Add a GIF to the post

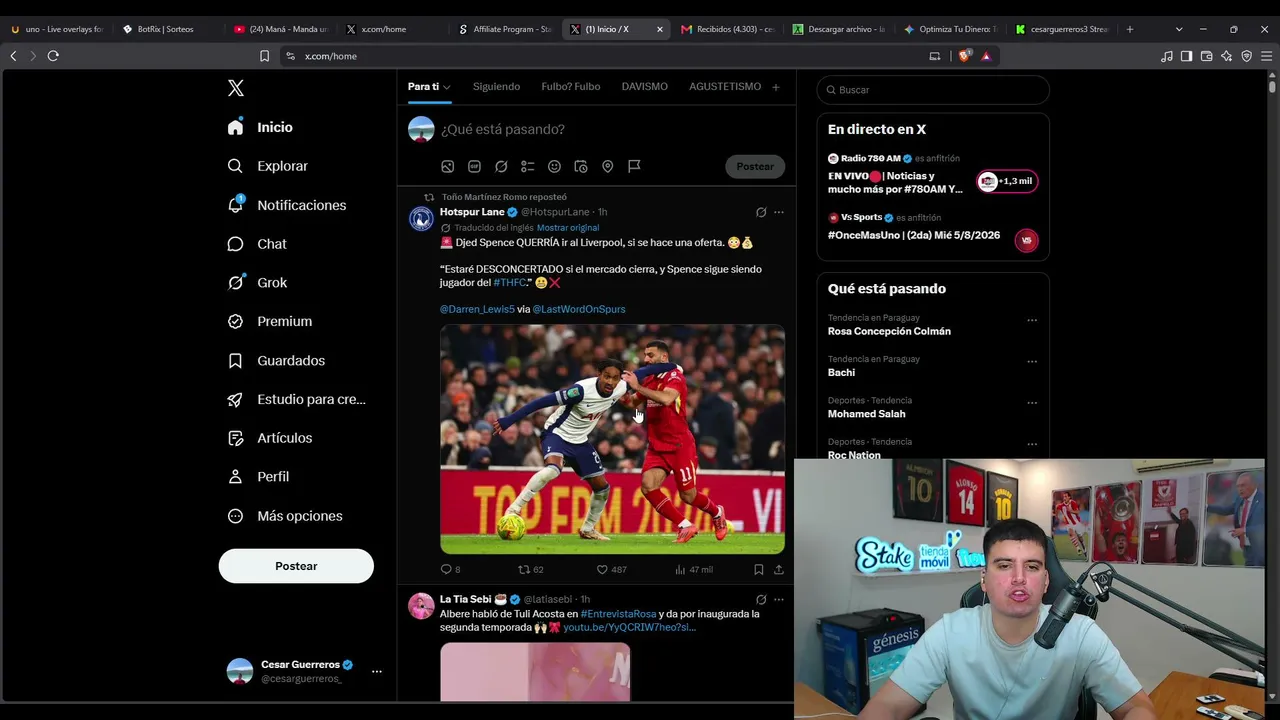tap(474, 166)
